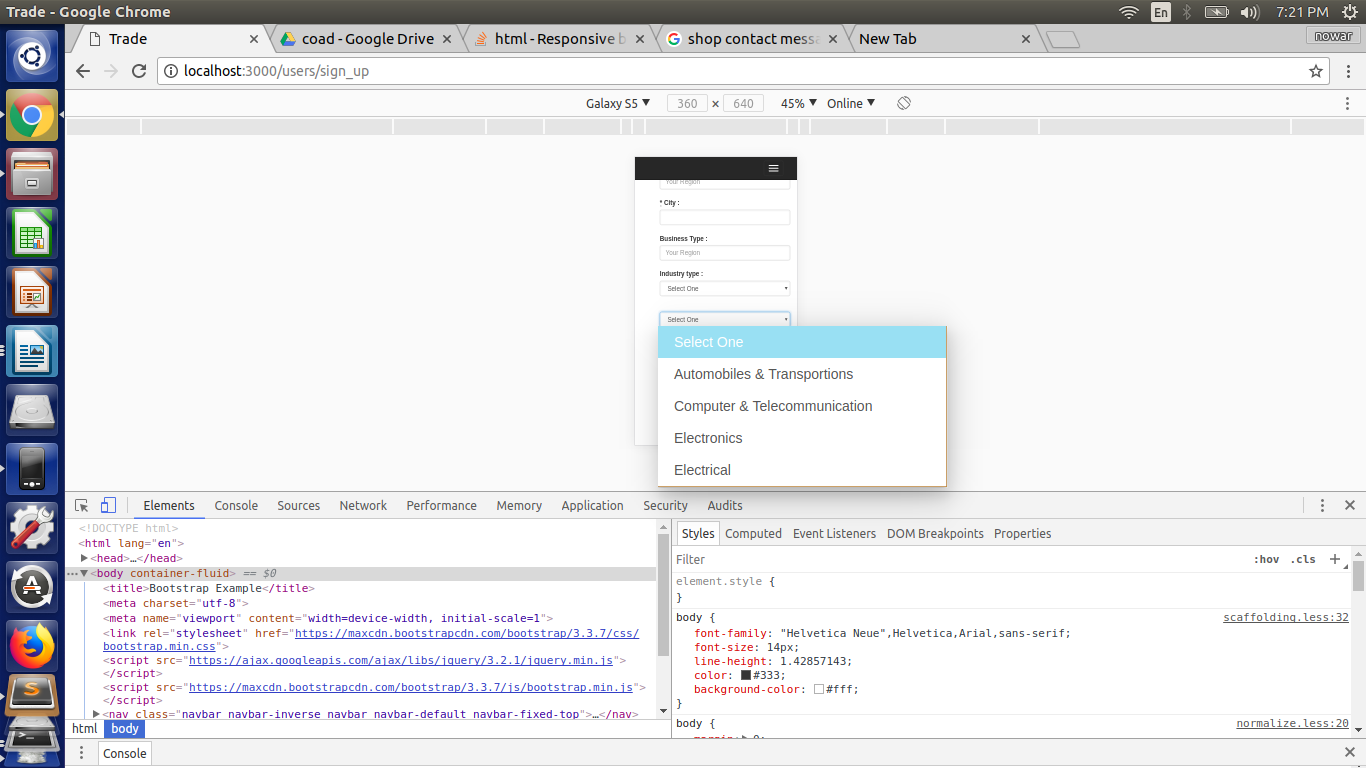Focus the Styles Filter field
1366x768 pixels.
tap(960, 559)
